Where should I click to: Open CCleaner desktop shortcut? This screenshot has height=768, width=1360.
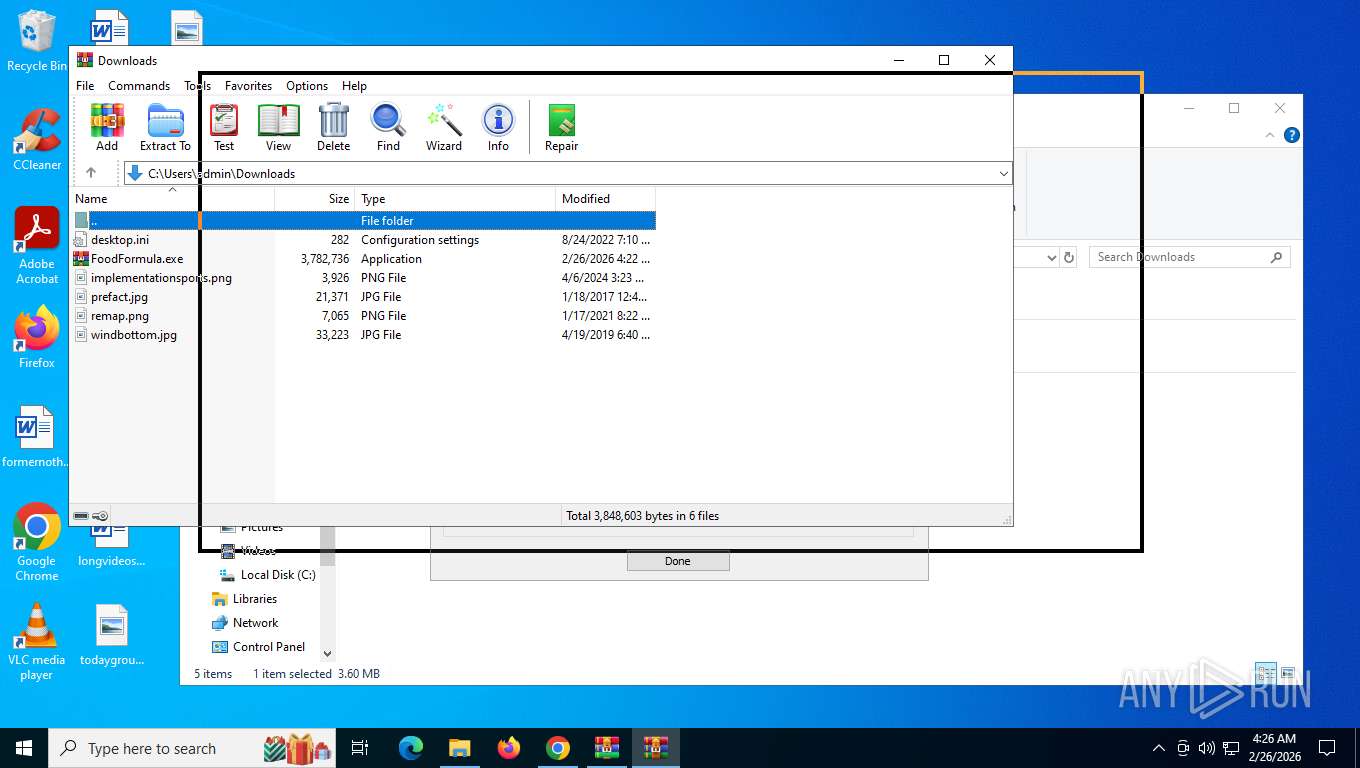click(x=37, y=140)
